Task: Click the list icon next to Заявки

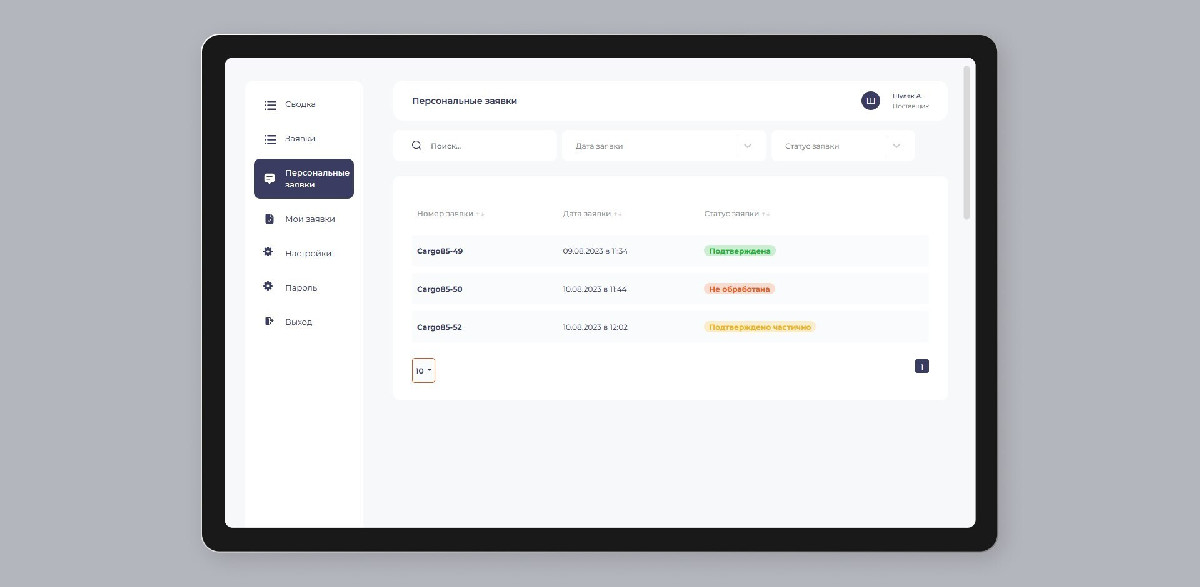Action: [270, 139]
